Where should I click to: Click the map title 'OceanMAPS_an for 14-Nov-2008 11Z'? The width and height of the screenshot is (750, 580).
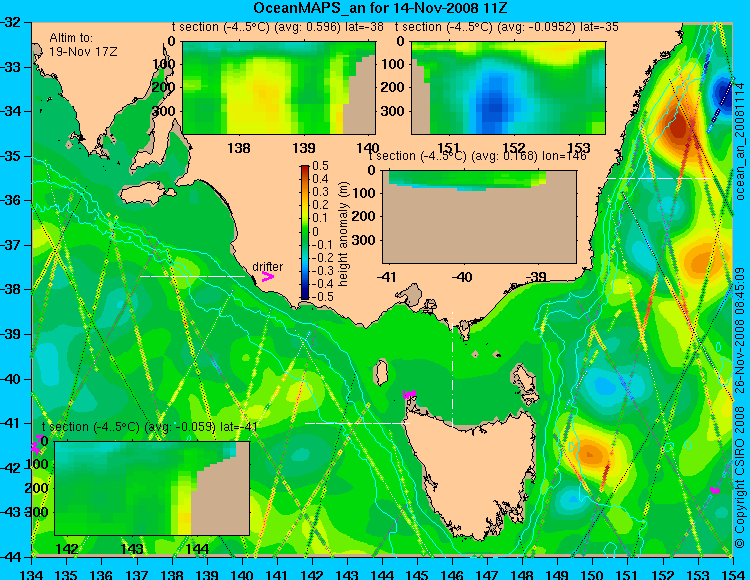(x=381, y=8)
